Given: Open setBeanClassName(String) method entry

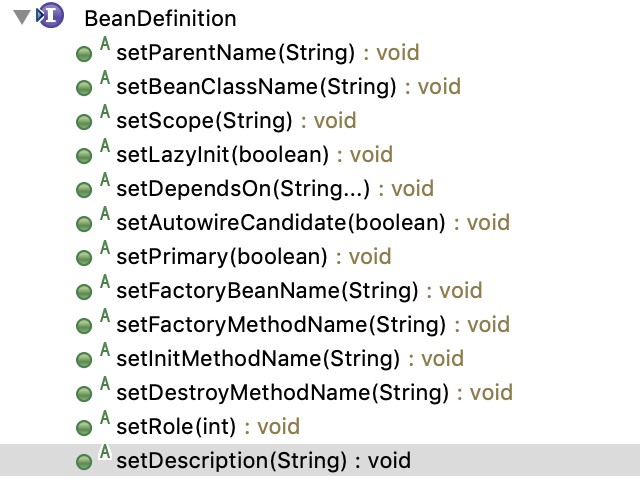Looking at the screenshot, I should click(x=256, y=86).
